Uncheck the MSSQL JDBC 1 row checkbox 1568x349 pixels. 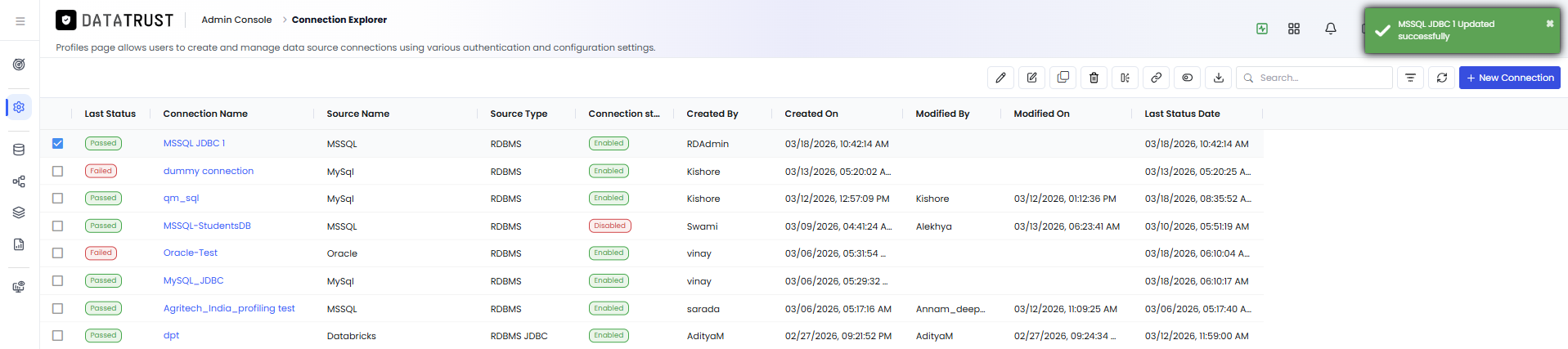pyautogui.click(x=57, y=143)
